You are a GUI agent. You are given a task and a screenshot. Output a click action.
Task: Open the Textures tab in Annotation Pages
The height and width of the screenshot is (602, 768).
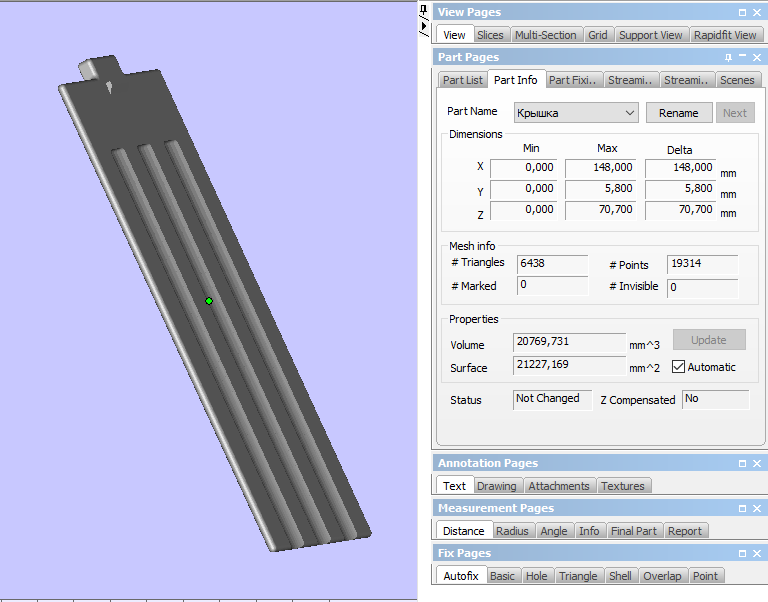[x=623, y=486]
